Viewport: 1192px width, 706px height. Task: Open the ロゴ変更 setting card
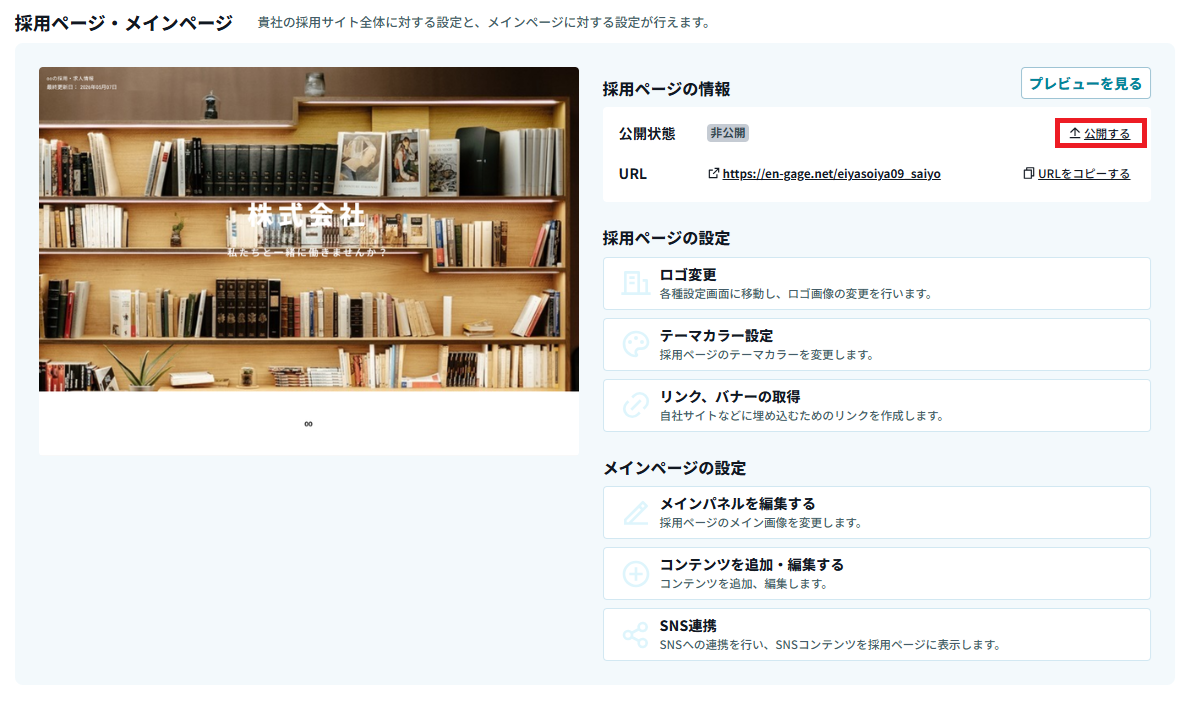point(877,283)
